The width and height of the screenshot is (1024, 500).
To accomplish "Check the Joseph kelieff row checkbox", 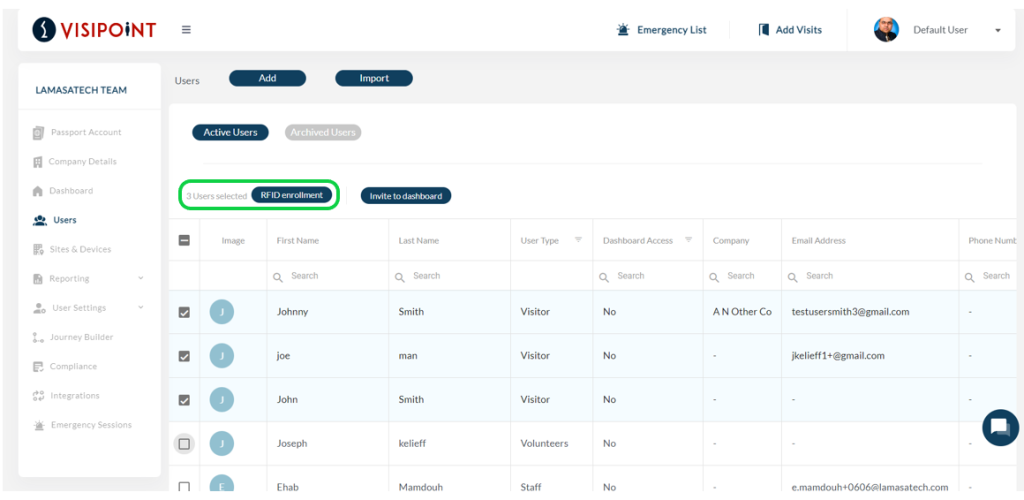I will point(184,444).
